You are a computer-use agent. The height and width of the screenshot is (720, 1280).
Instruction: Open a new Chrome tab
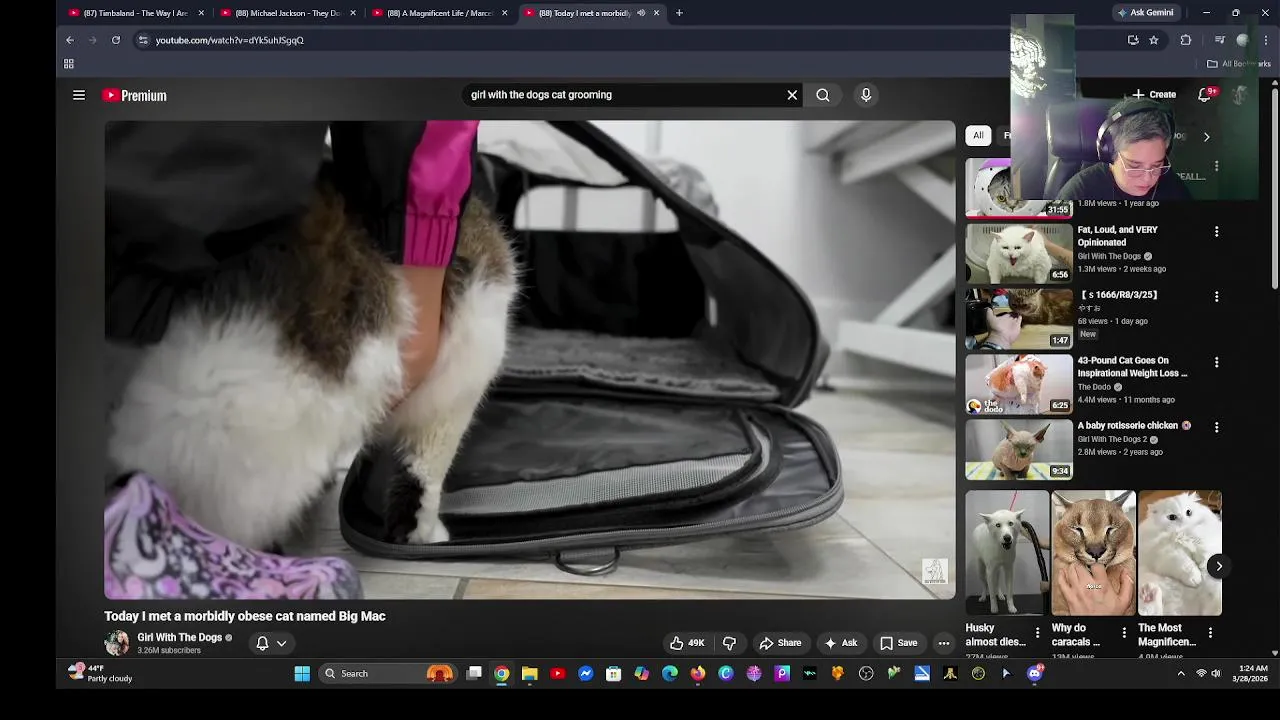click(679, 13)
